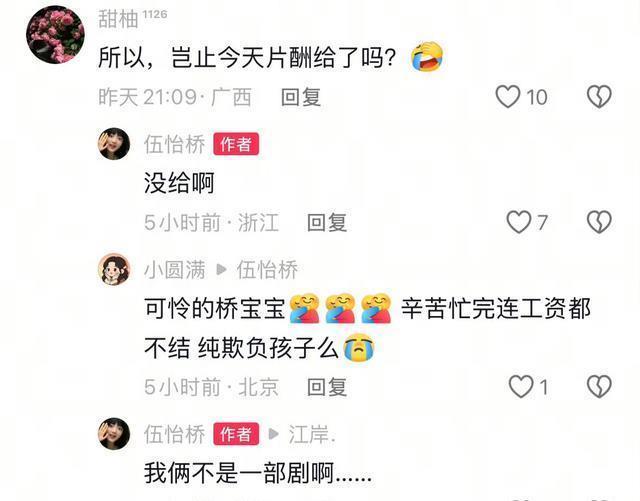This screenshot has height=501, width=640.
Task: Reply to 甜柚's comment via 回复
Action: pos(301,97)
